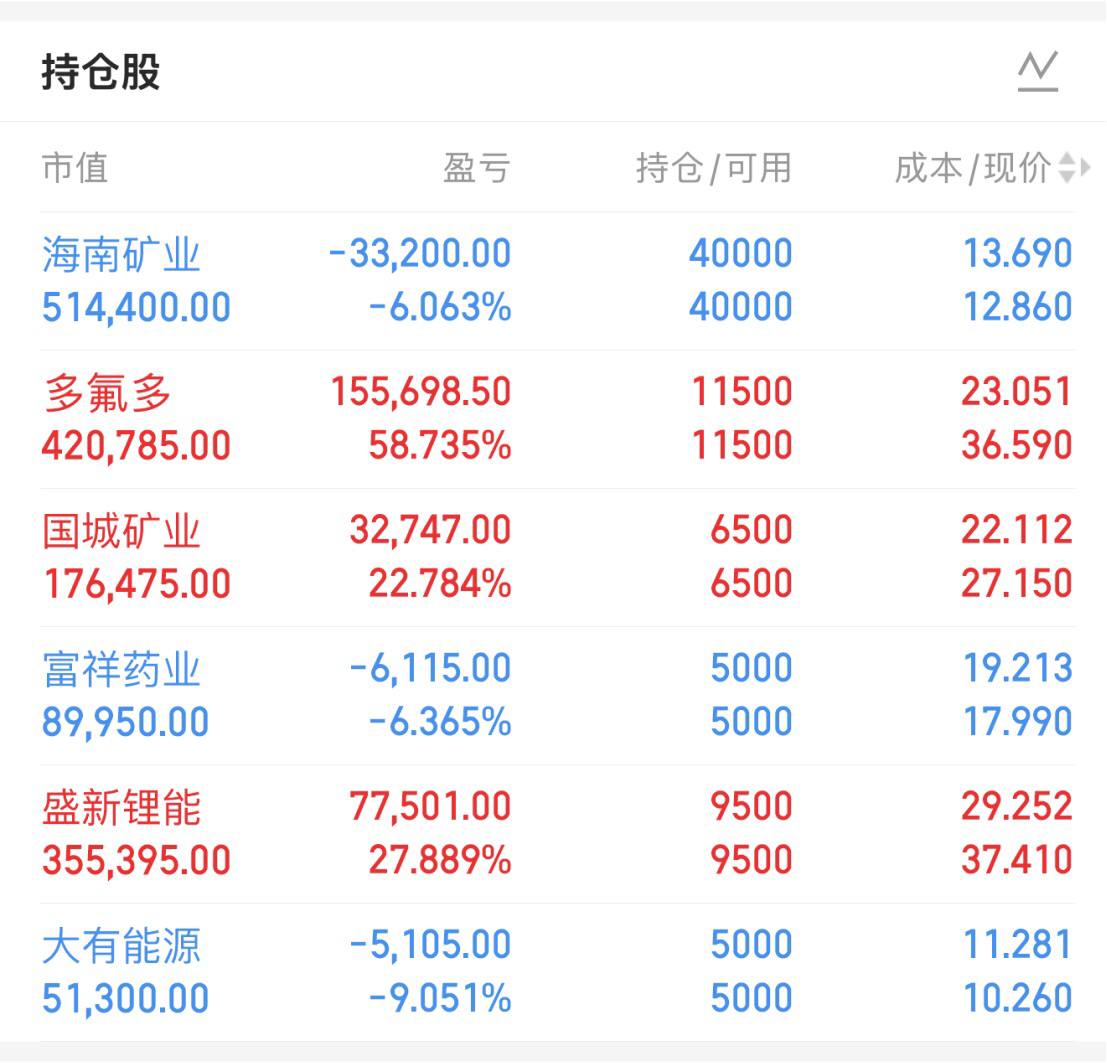This screenshot has width=1107, height=1063.
Task: Expand more columns with the right arrow
Action: [x=1085, y=168]
